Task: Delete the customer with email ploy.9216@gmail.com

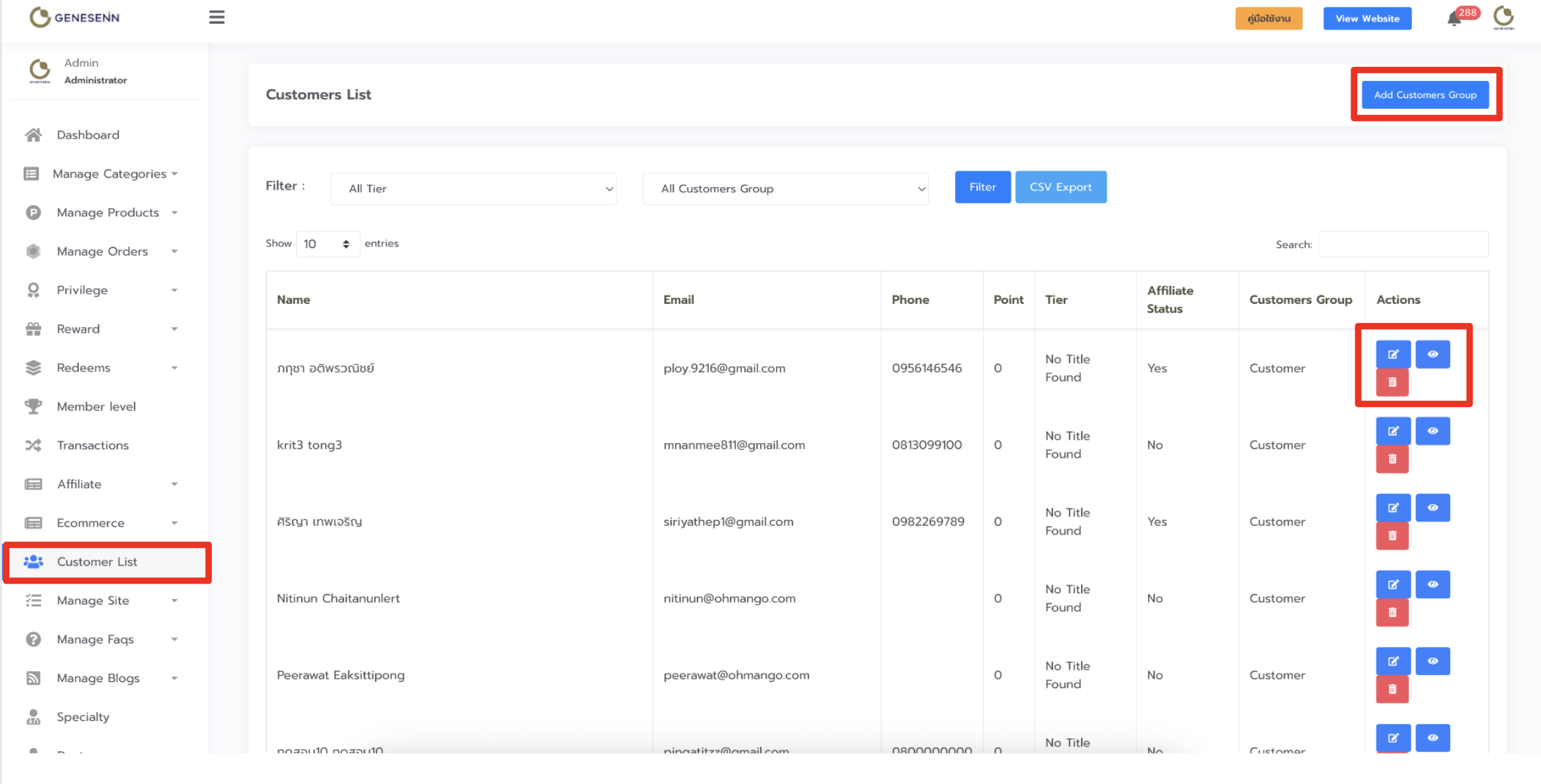Action: [1392, 382]
